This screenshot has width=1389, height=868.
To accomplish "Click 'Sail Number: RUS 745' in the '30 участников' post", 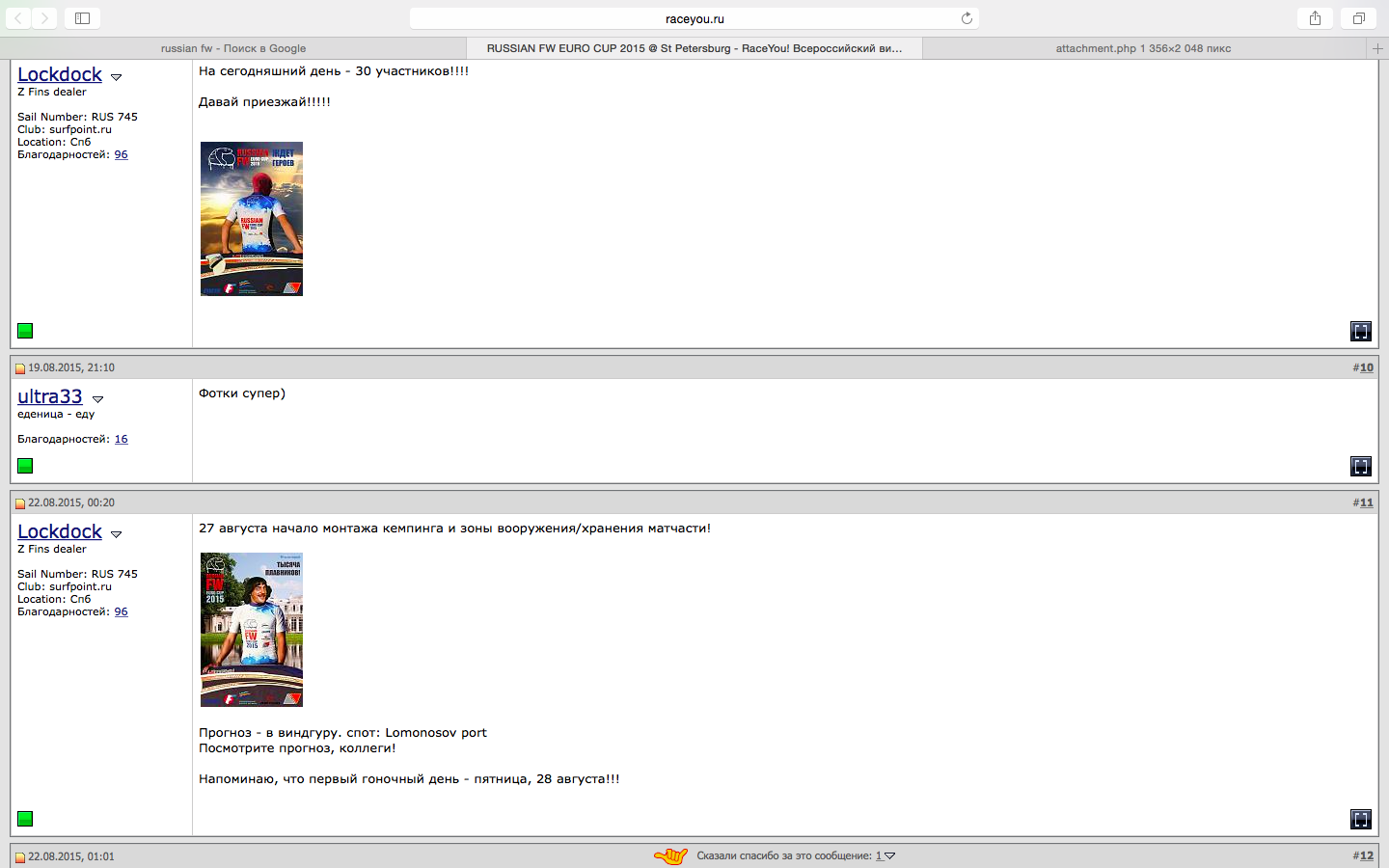I will click(77, 117).
